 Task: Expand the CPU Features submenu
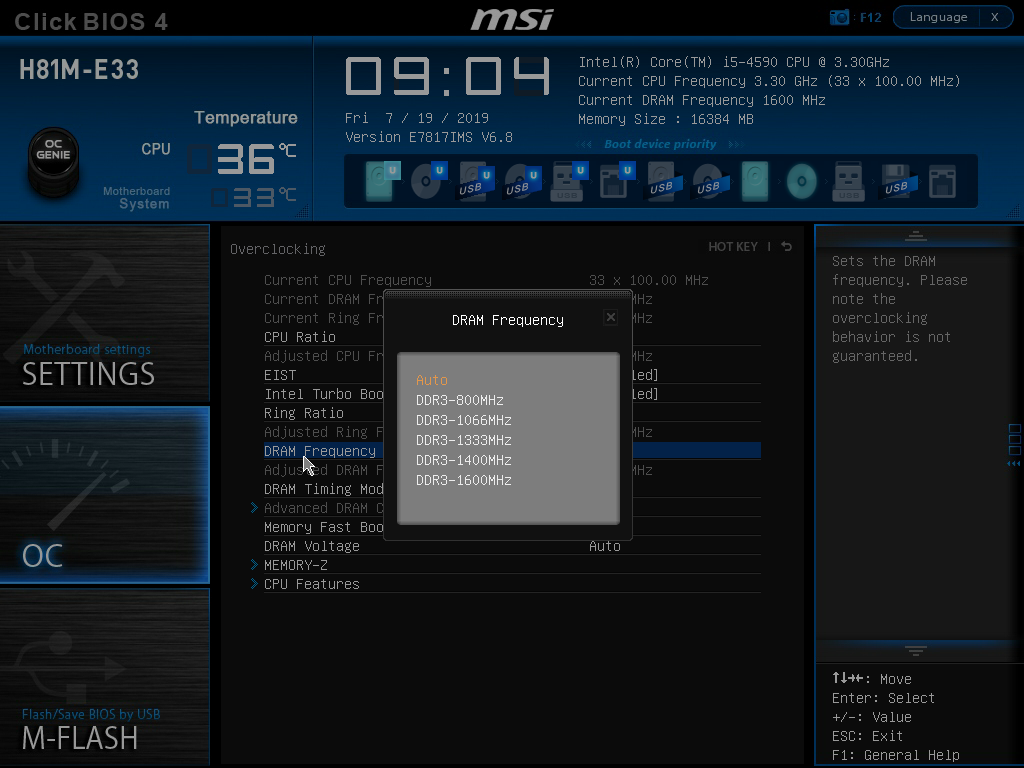tap(312, 584)
